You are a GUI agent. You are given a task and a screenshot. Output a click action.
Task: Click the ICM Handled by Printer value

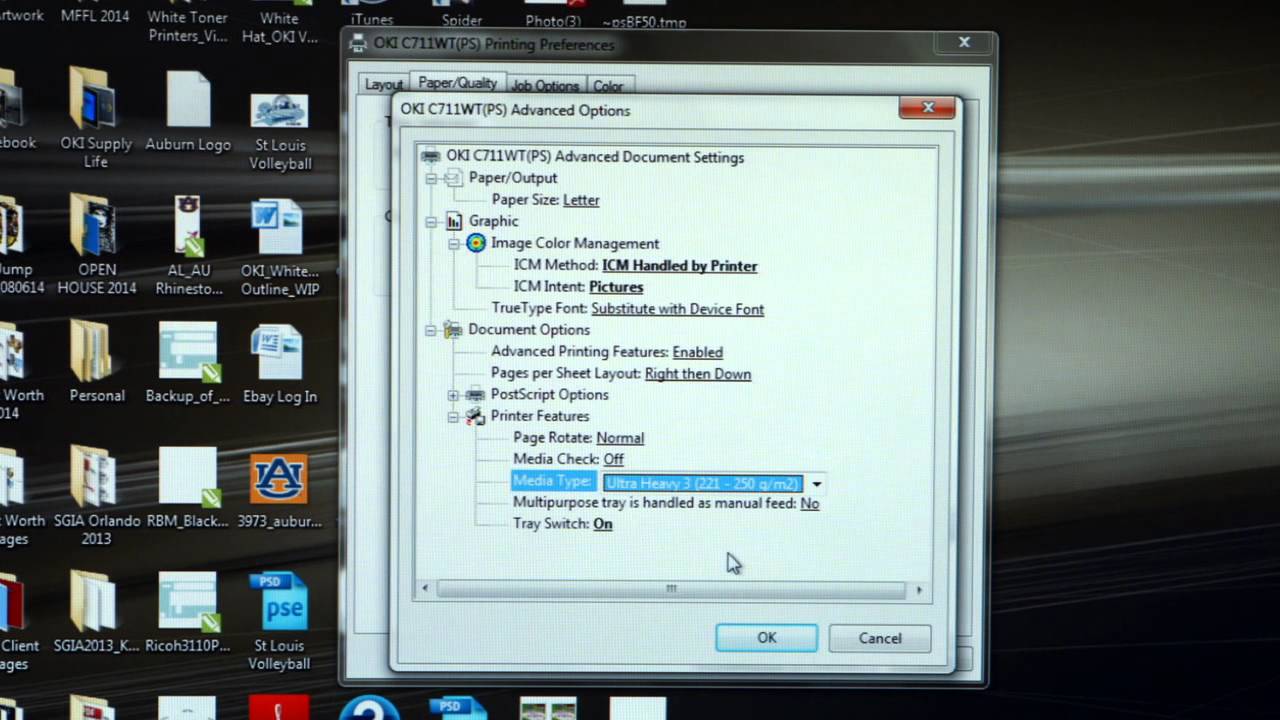click(x=680, y=266)
